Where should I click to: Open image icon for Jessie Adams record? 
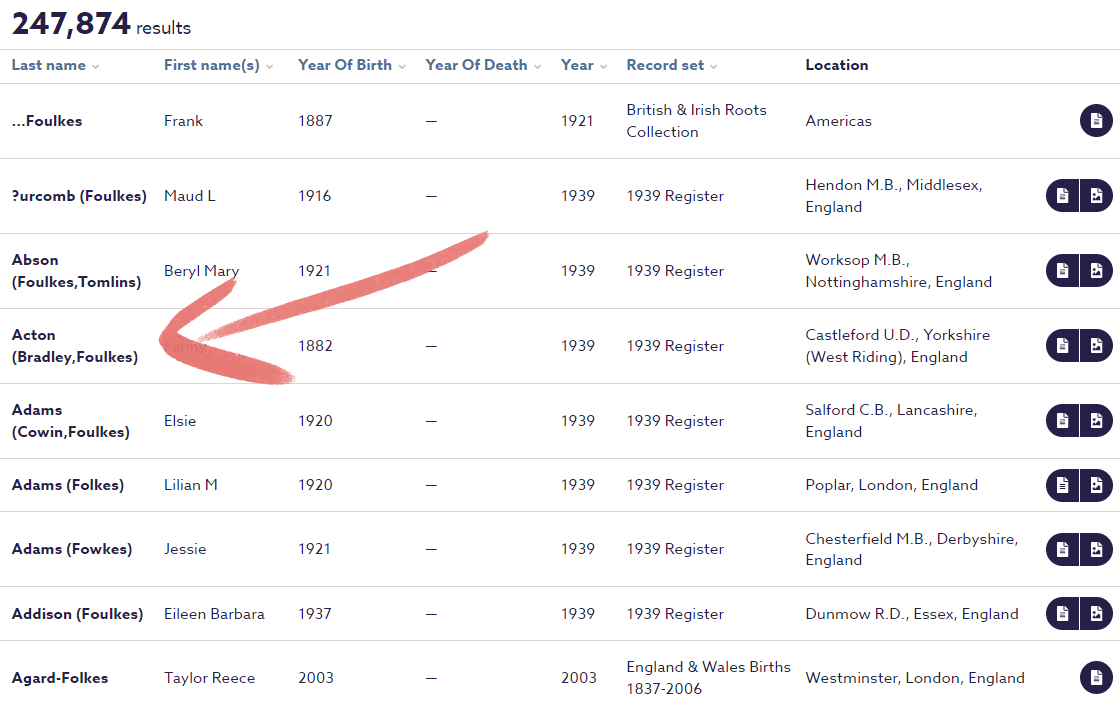pyautogui.click(x=1096, y=549)
